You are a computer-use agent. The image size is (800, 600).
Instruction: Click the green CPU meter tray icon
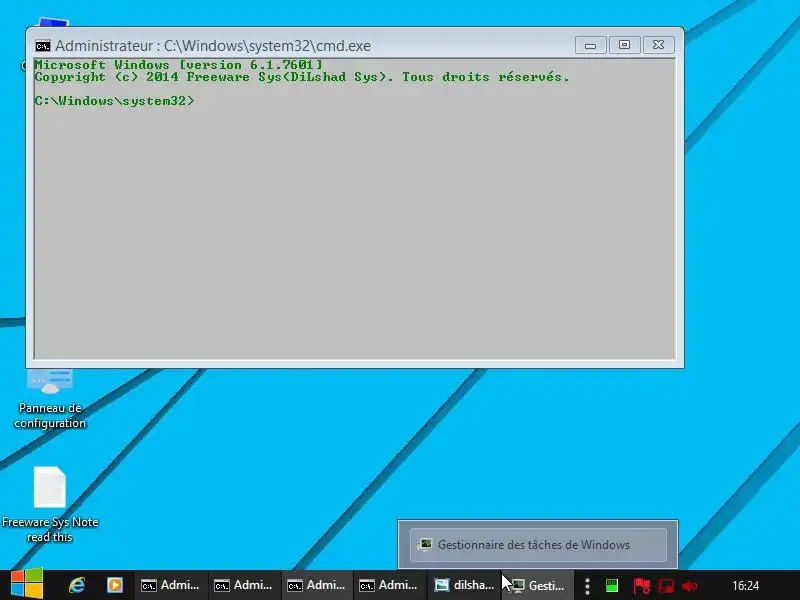pos(612,585)
